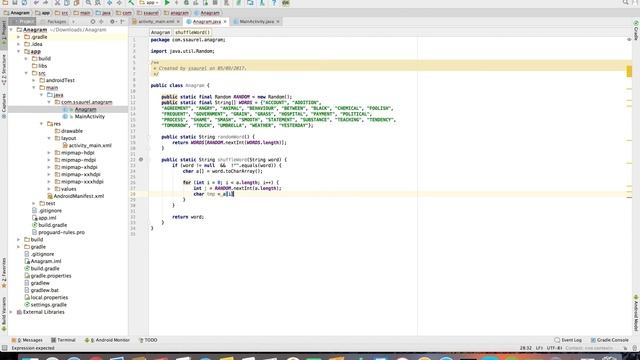Toggle the Structure side tab
This screenshot has width=640, height=360.
4,70
